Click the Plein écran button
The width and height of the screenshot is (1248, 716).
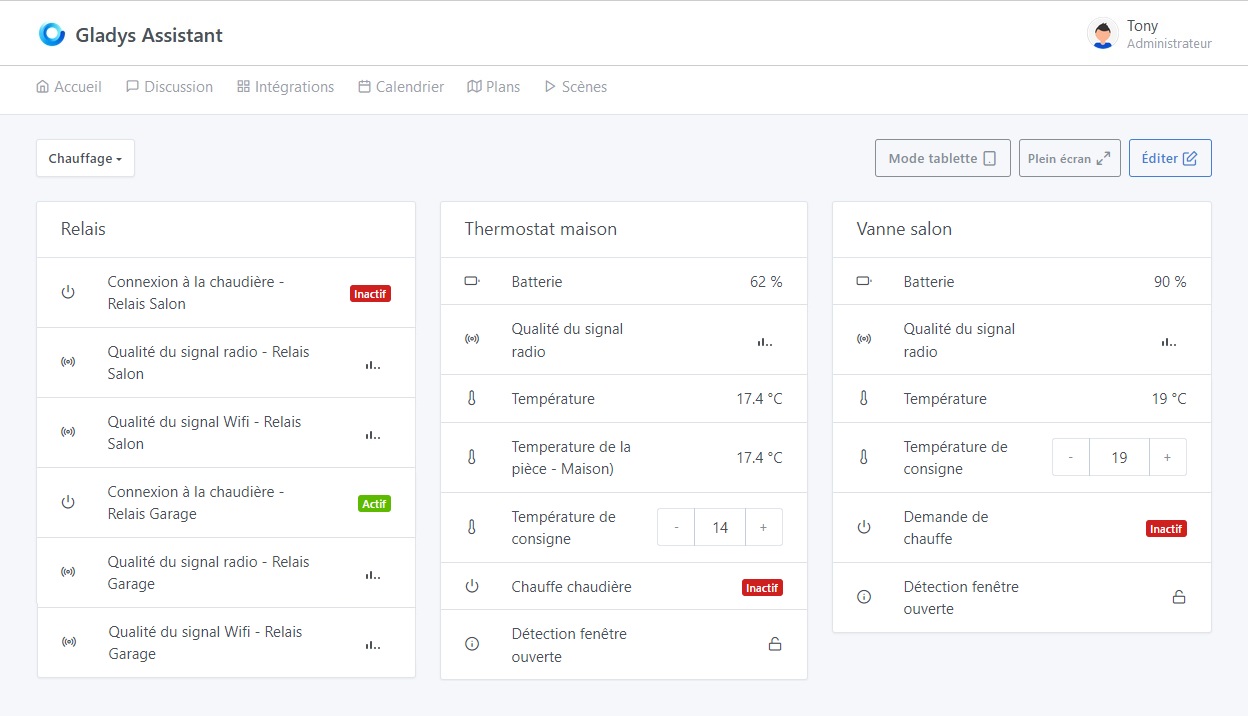[1069, 157]
